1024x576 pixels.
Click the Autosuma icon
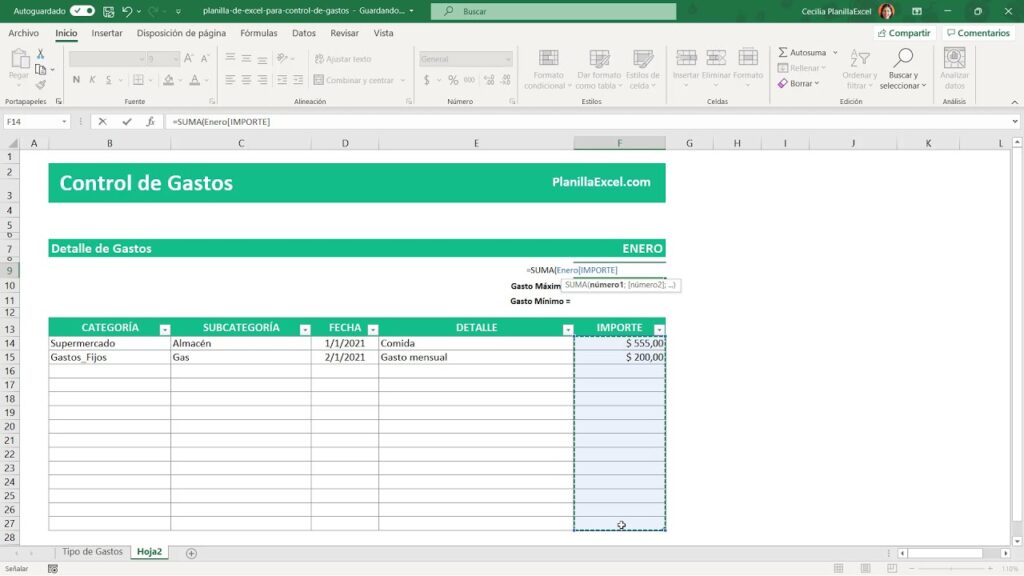pos(783,52)
